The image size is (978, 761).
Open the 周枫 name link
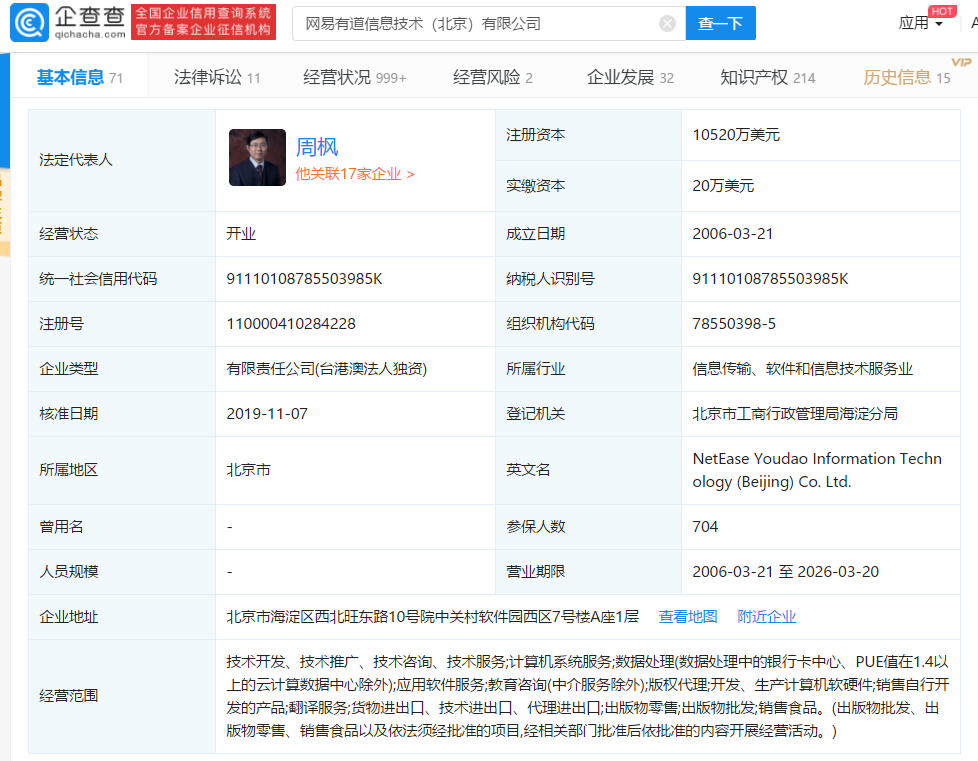point(317,147)
